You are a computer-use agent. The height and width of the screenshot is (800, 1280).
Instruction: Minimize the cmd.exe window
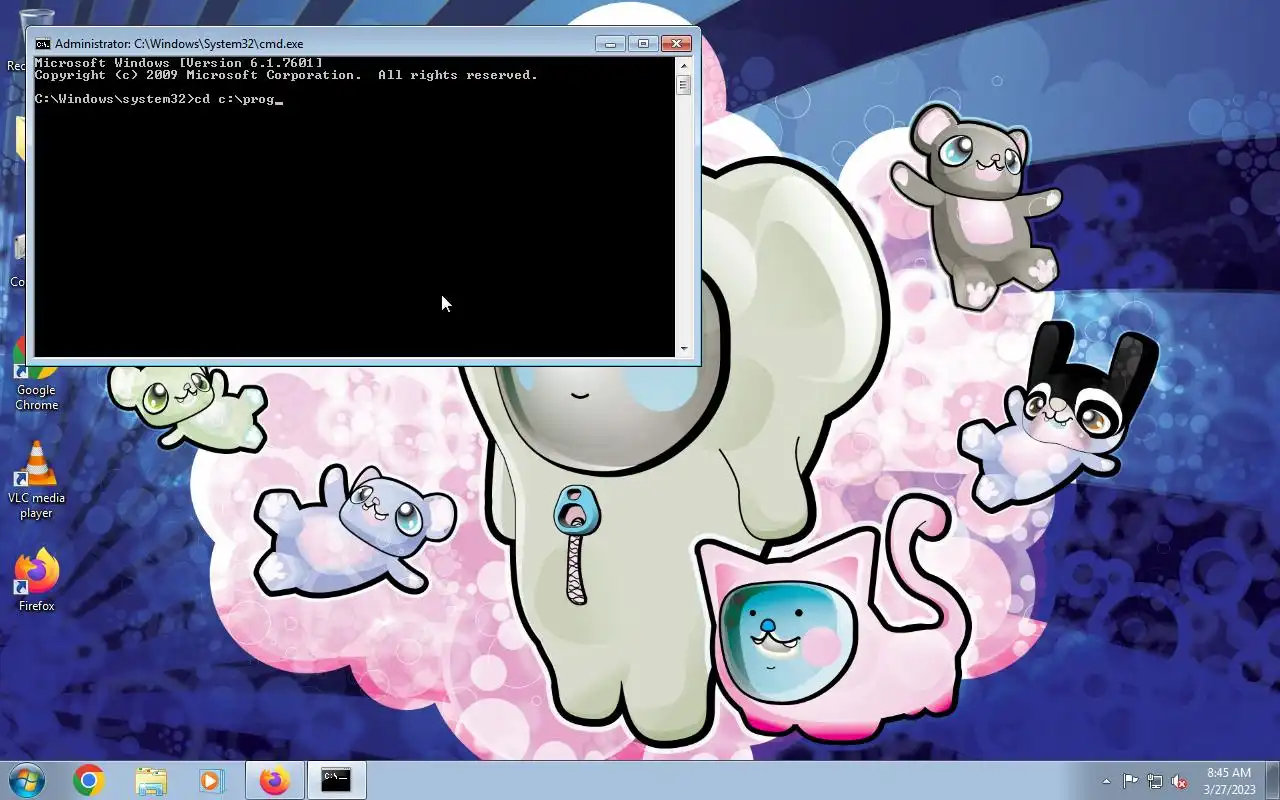(610, 43)
